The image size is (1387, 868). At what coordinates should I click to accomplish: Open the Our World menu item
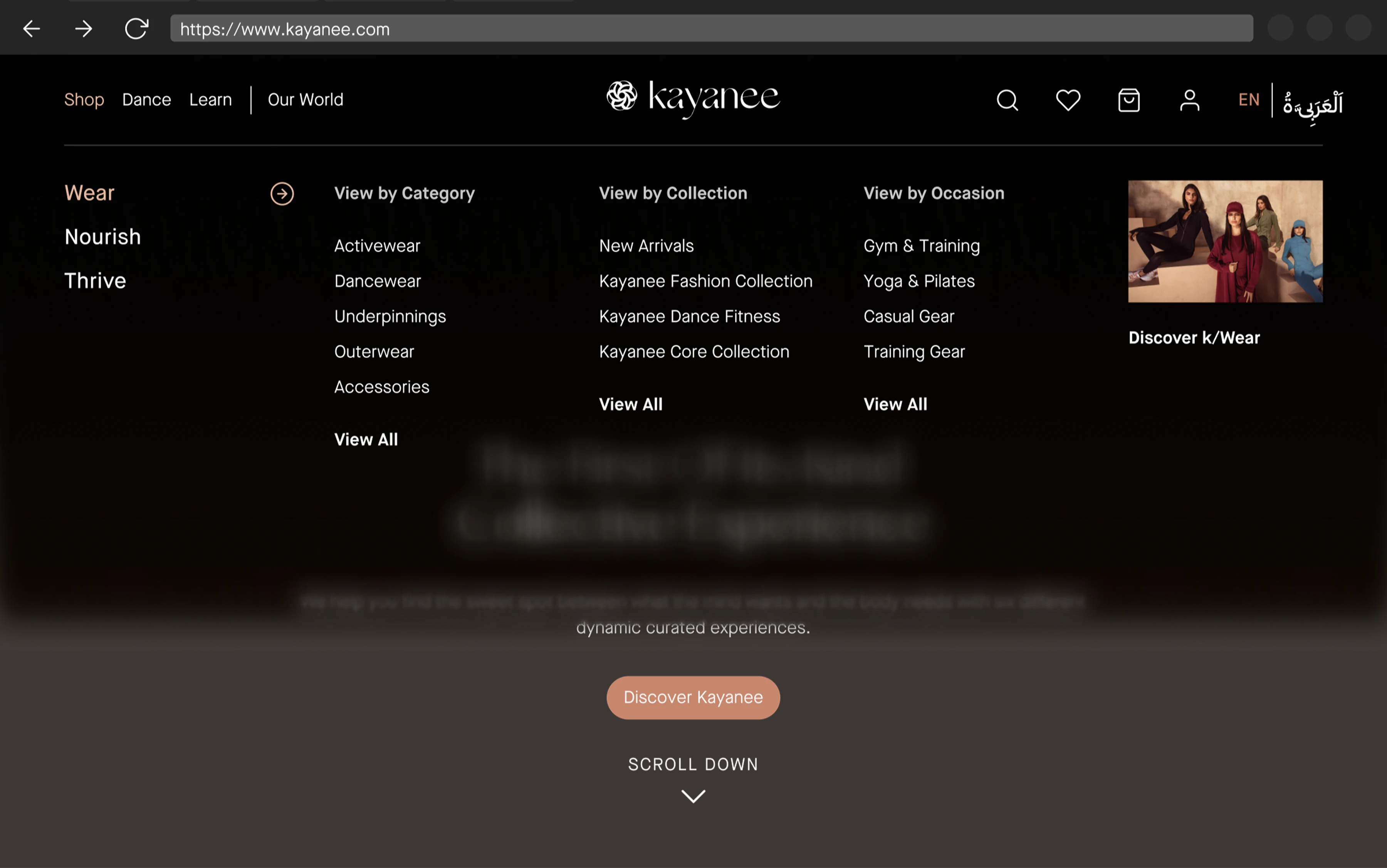[x=306, y=99]
